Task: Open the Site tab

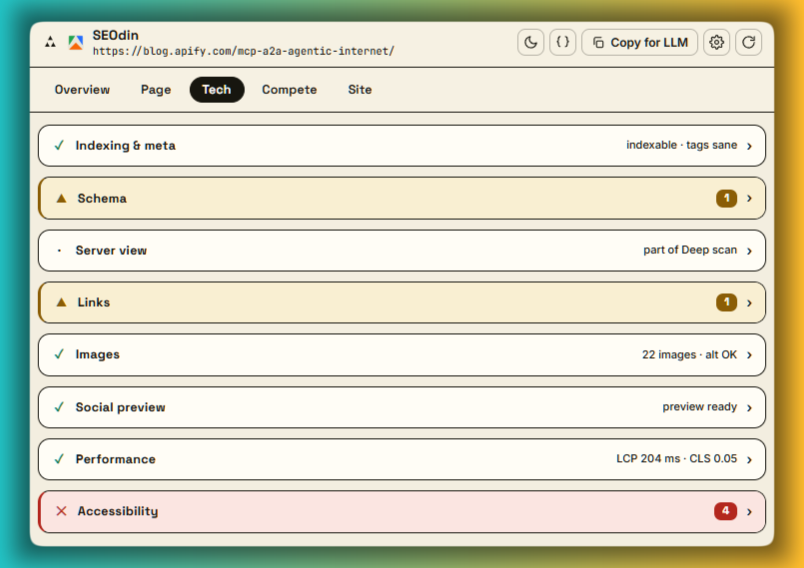Action: click(x=359, y=90)
